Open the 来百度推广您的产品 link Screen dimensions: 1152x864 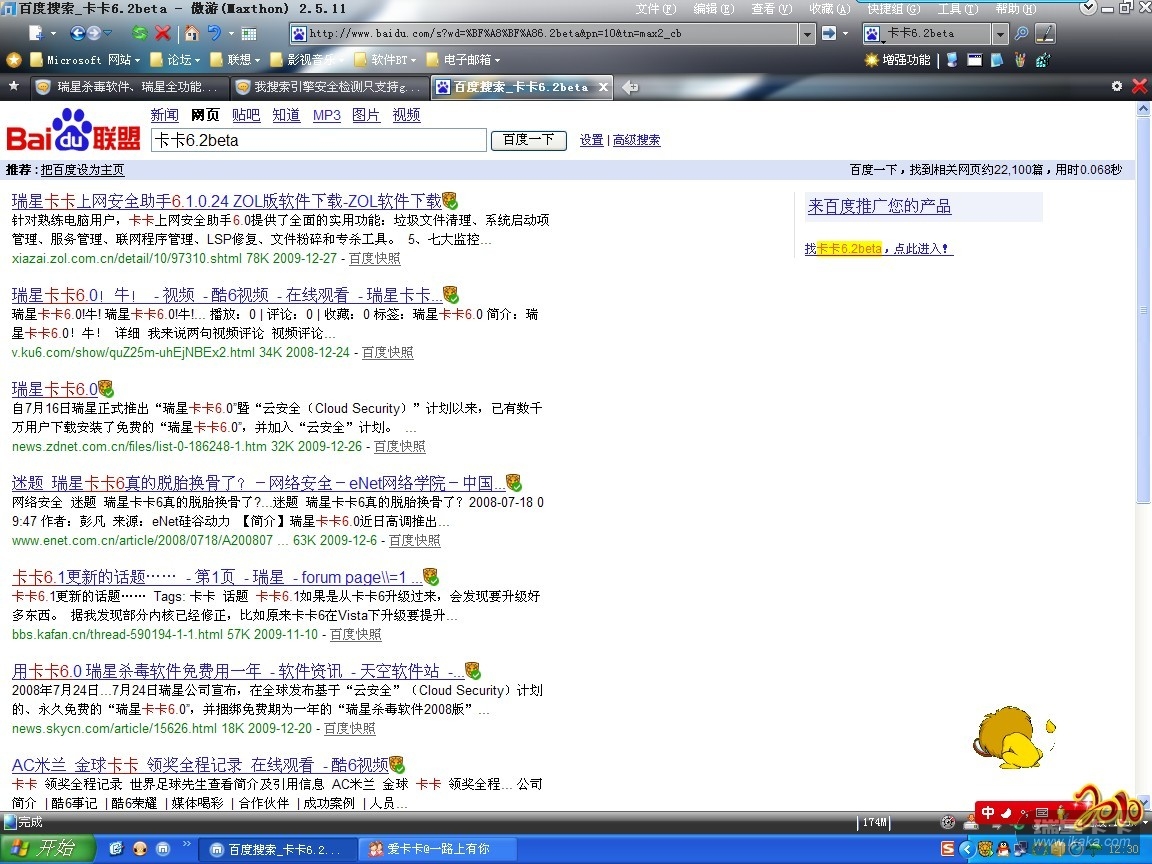click(879, 206)
